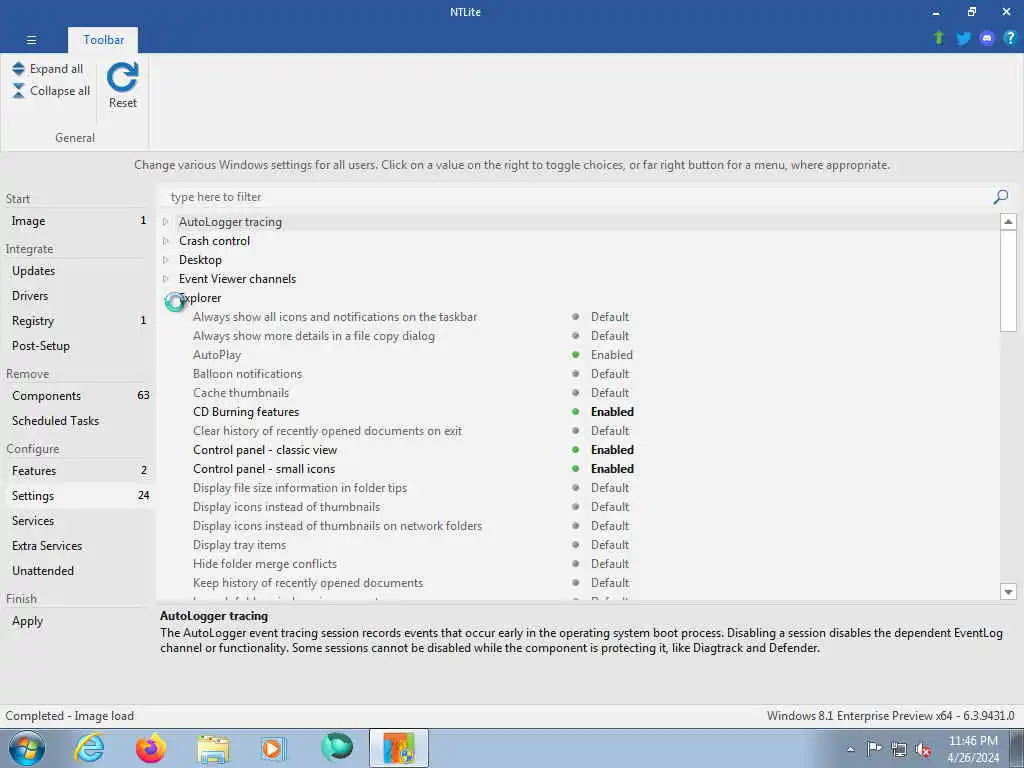Open the Image page in sidebar
This screenshot has width=1024, height=768.
[78, 221]
